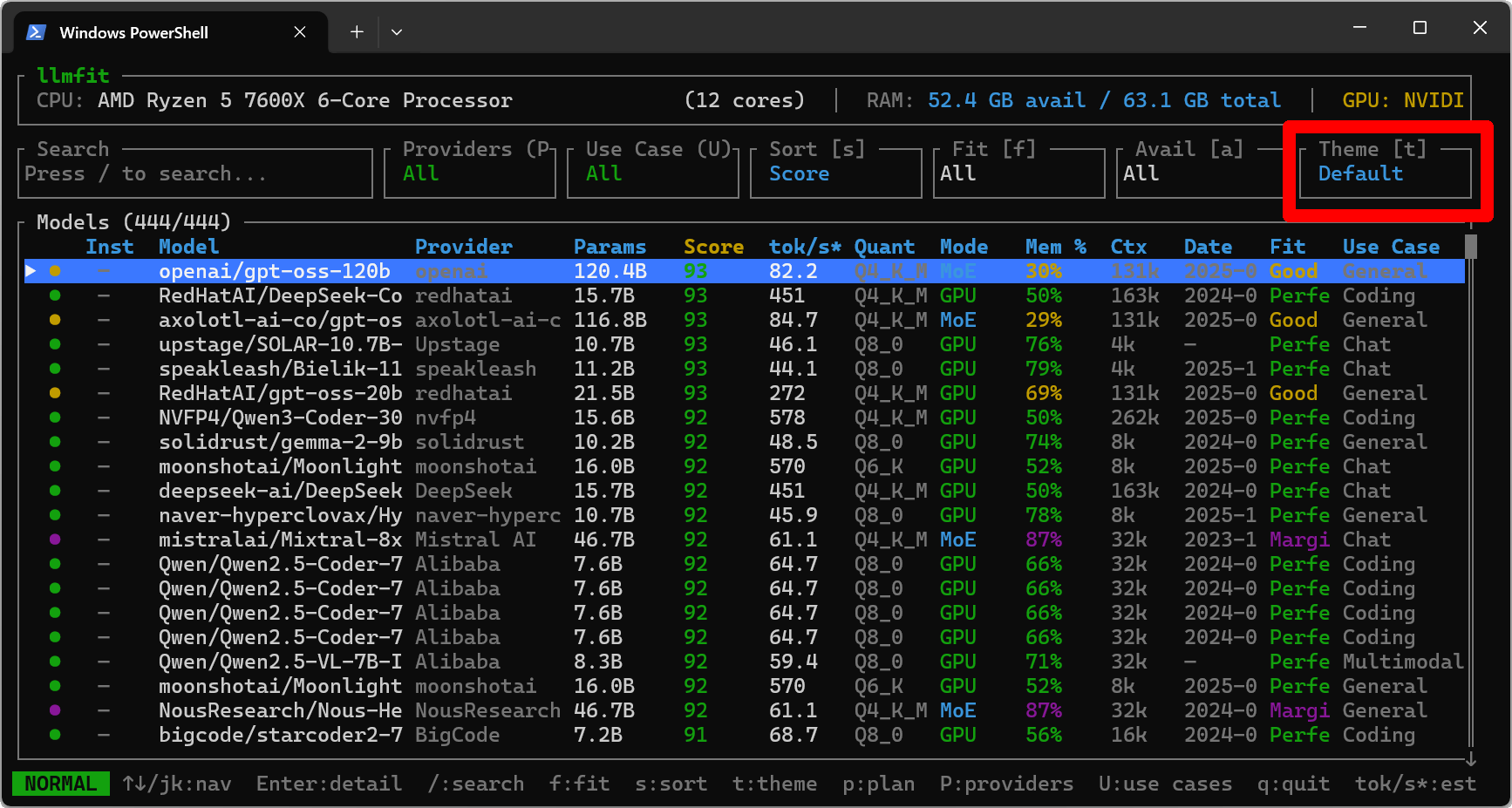
Task: Click the yellow dot beside RedHatAI/gpt-oss-20b
Action: 55,393
